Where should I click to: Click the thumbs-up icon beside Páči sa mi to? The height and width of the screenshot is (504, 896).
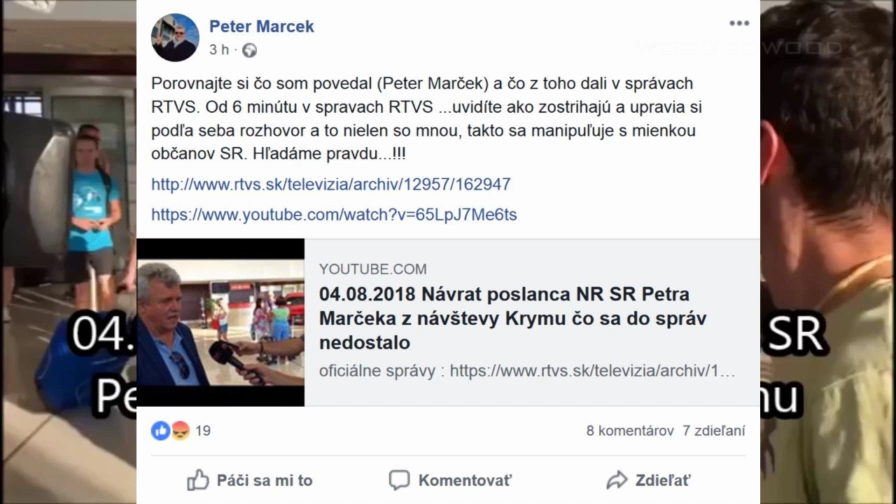198,480
